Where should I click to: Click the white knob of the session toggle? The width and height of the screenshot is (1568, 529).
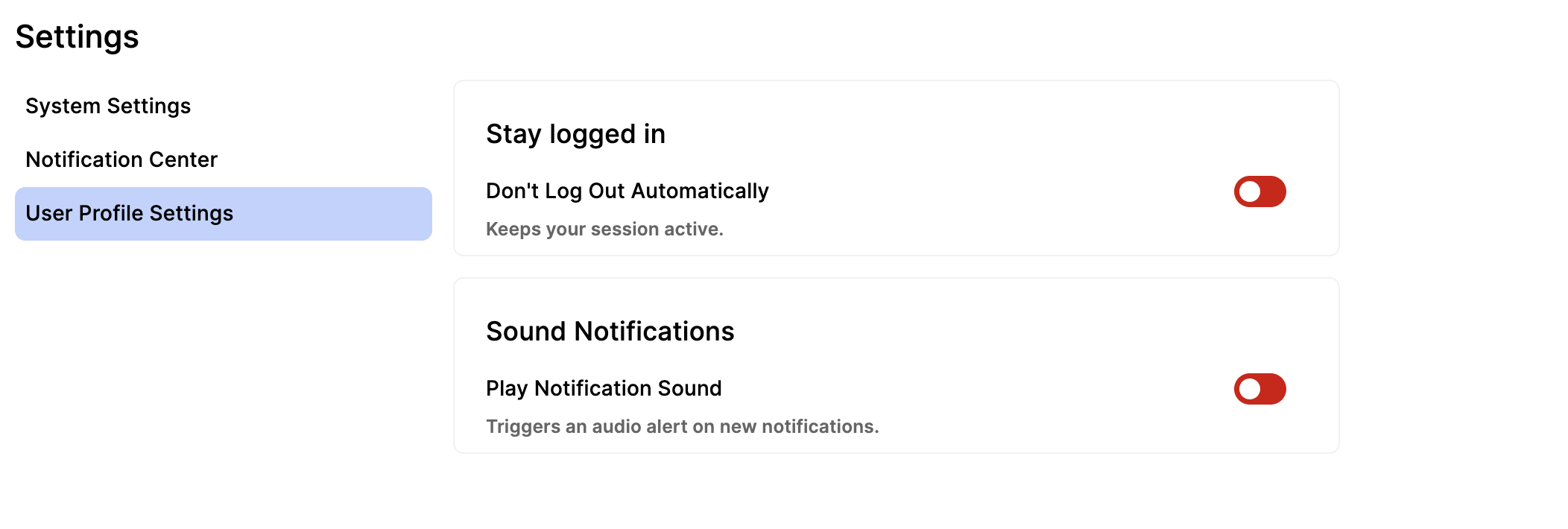pyautogui.click(x=1250, y=191)
